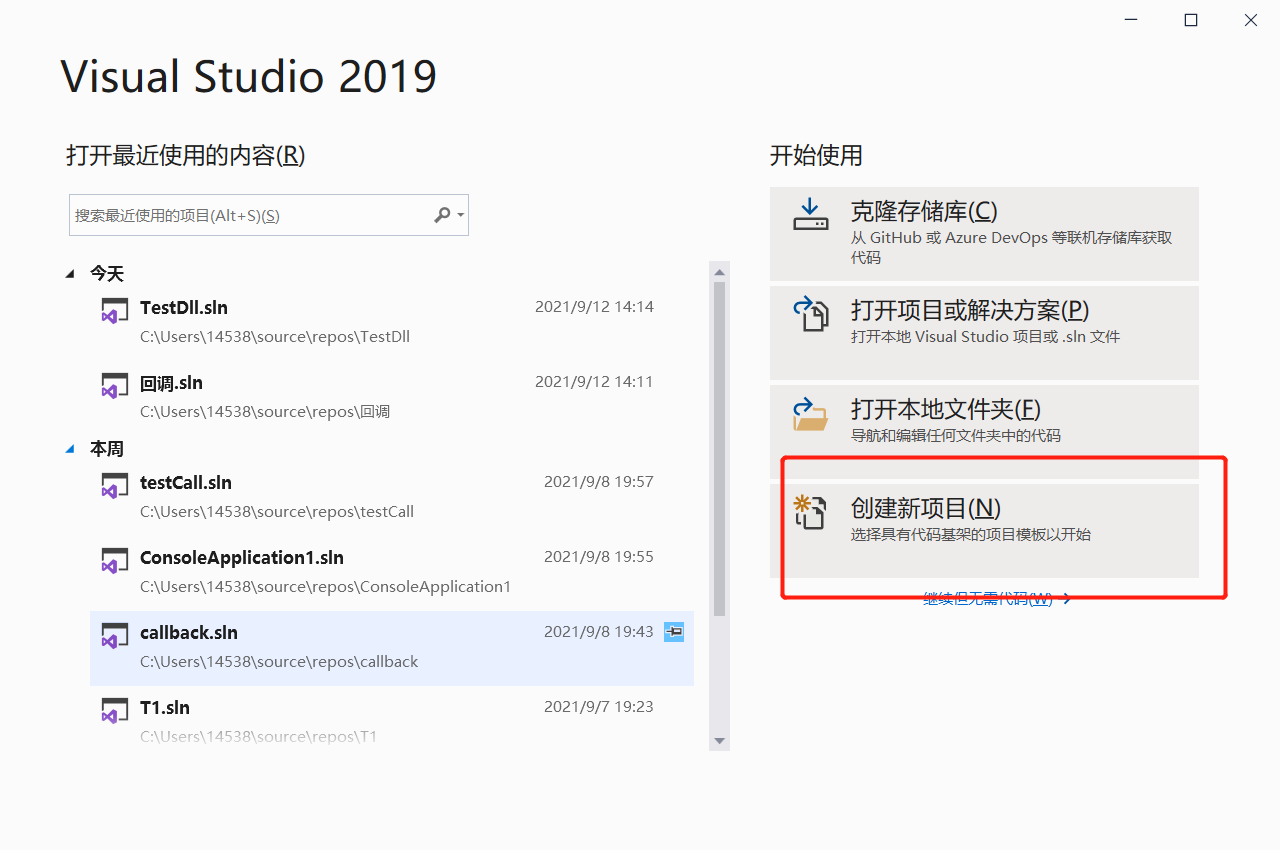Unpin callback.sln using its pin toggle
This screenshot has height=850, width=1280.
(673, 631)
